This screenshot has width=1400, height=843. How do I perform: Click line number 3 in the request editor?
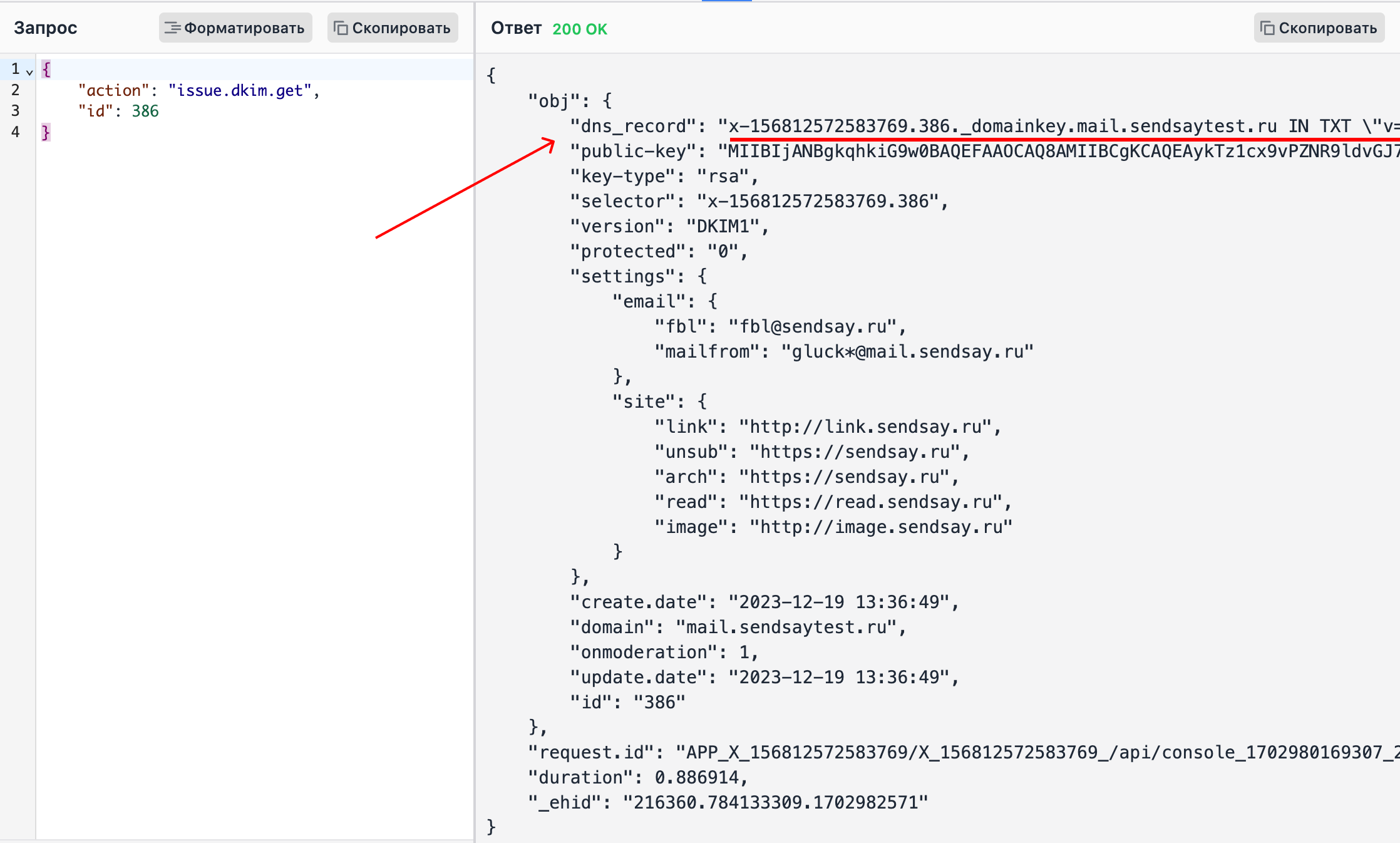tap(15, 111)
